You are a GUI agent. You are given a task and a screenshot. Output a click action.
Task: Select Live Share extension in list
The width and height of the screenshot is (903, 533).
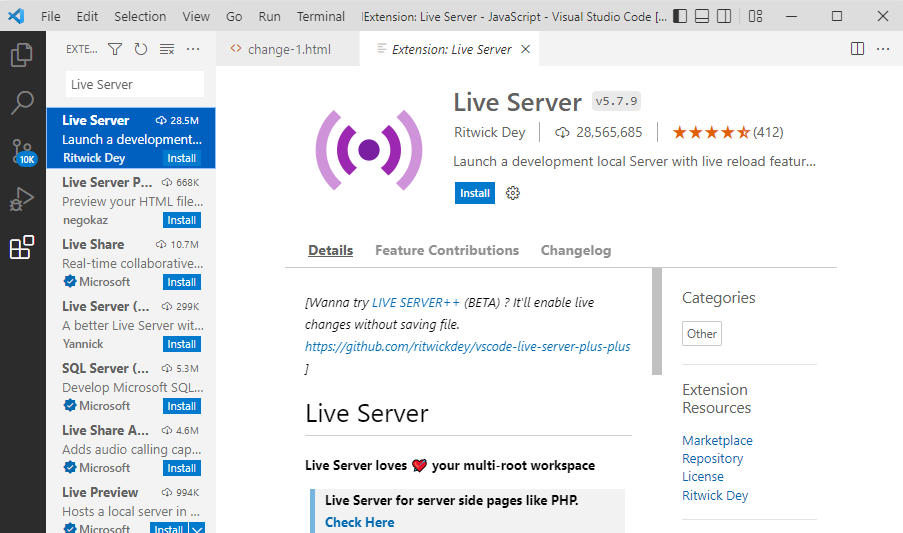[x=131, y=262]
